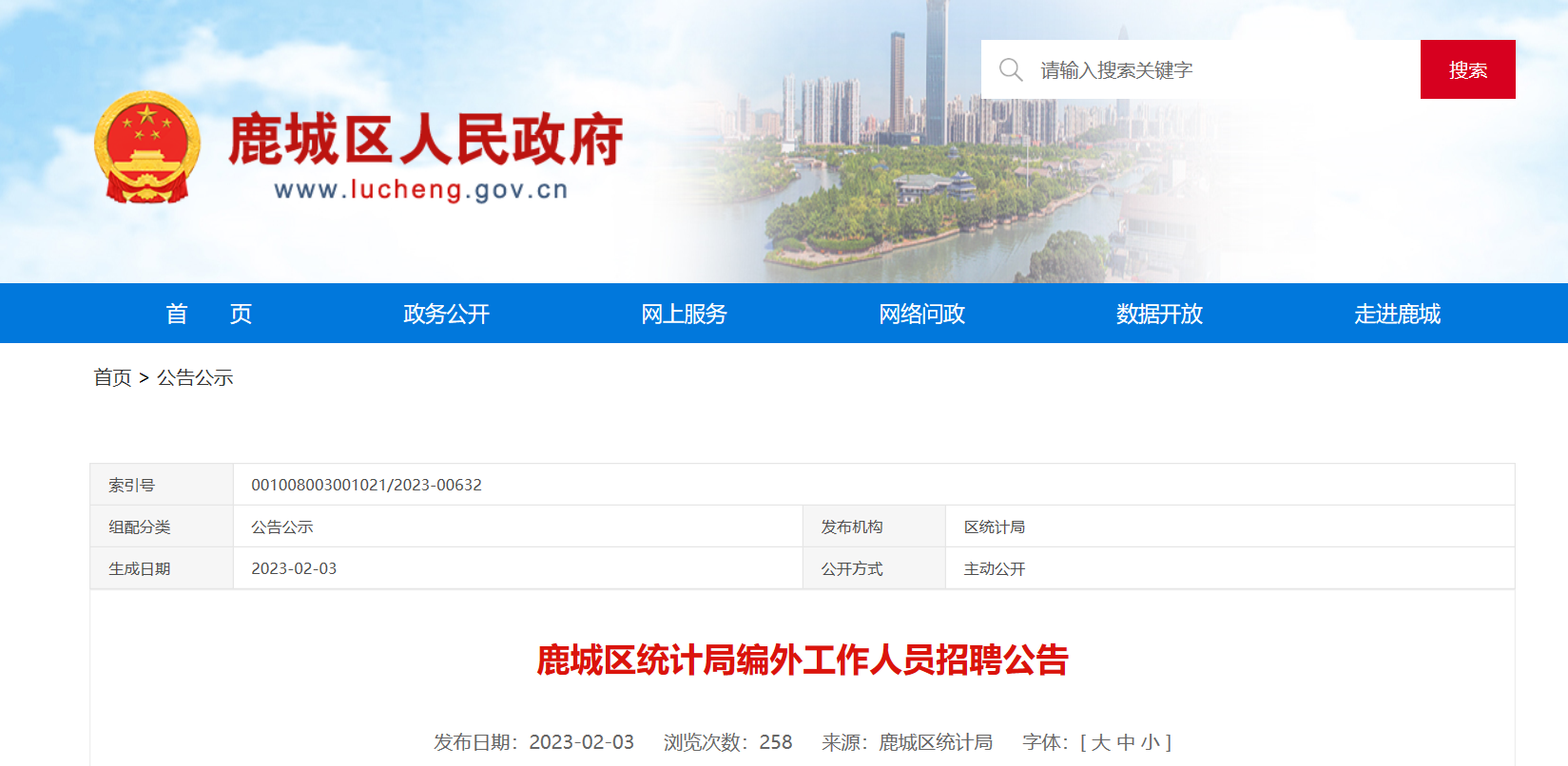Click the magnifier icon in the search box
The width and height of the screenshot is (1568, 766).
tap(1011, 69)
